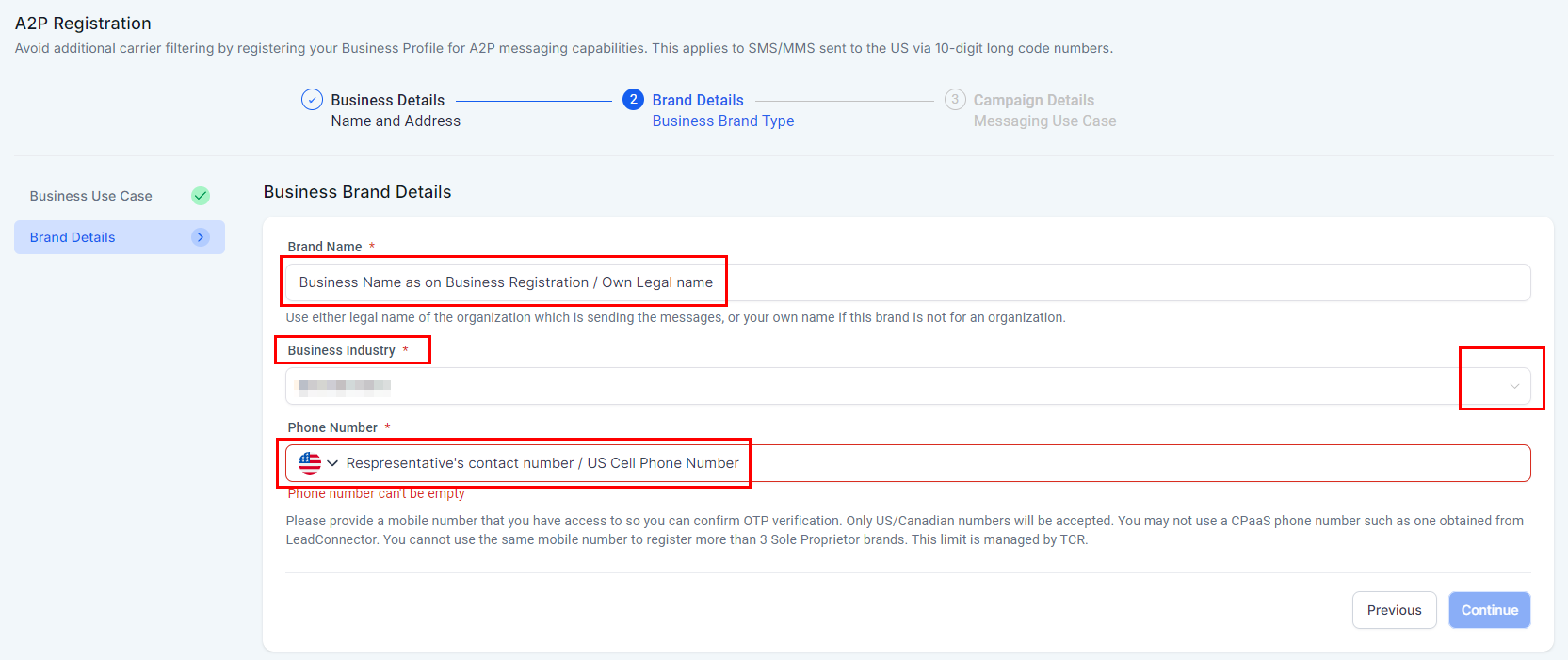Click the step 3 Campaign Details circle
The image size is (1568, 660).
pos(955,100)
